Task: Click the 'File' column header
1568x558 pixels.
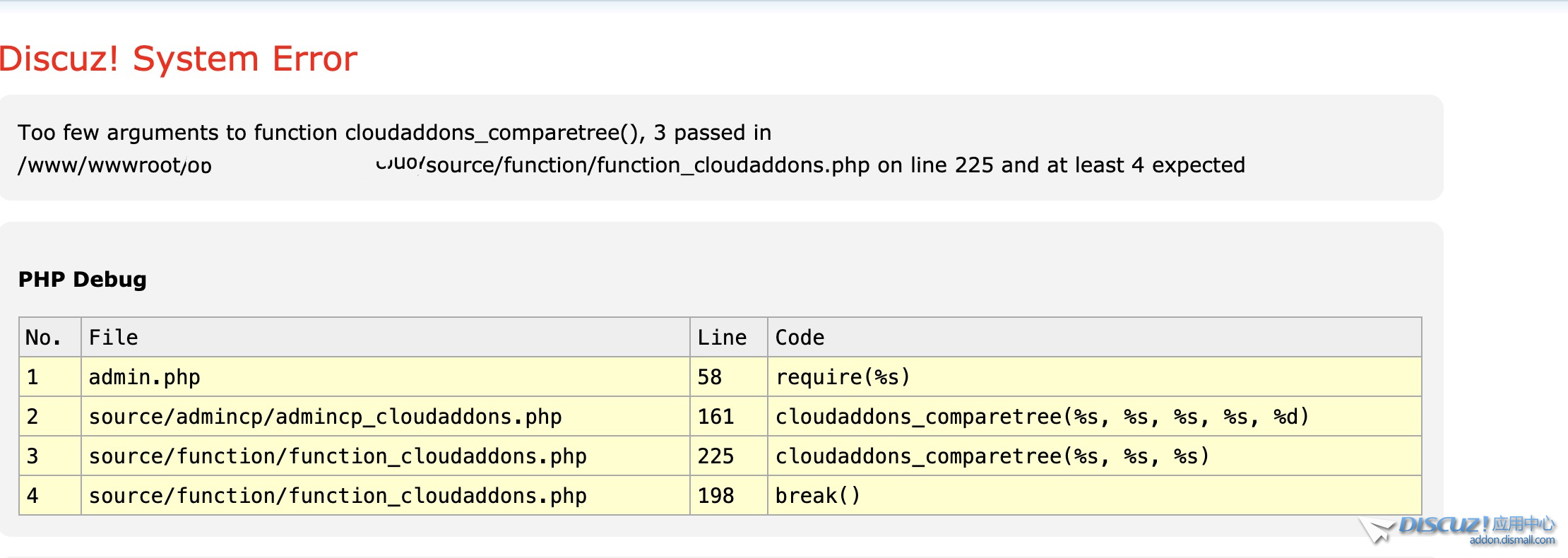Action: coord(113,338)
